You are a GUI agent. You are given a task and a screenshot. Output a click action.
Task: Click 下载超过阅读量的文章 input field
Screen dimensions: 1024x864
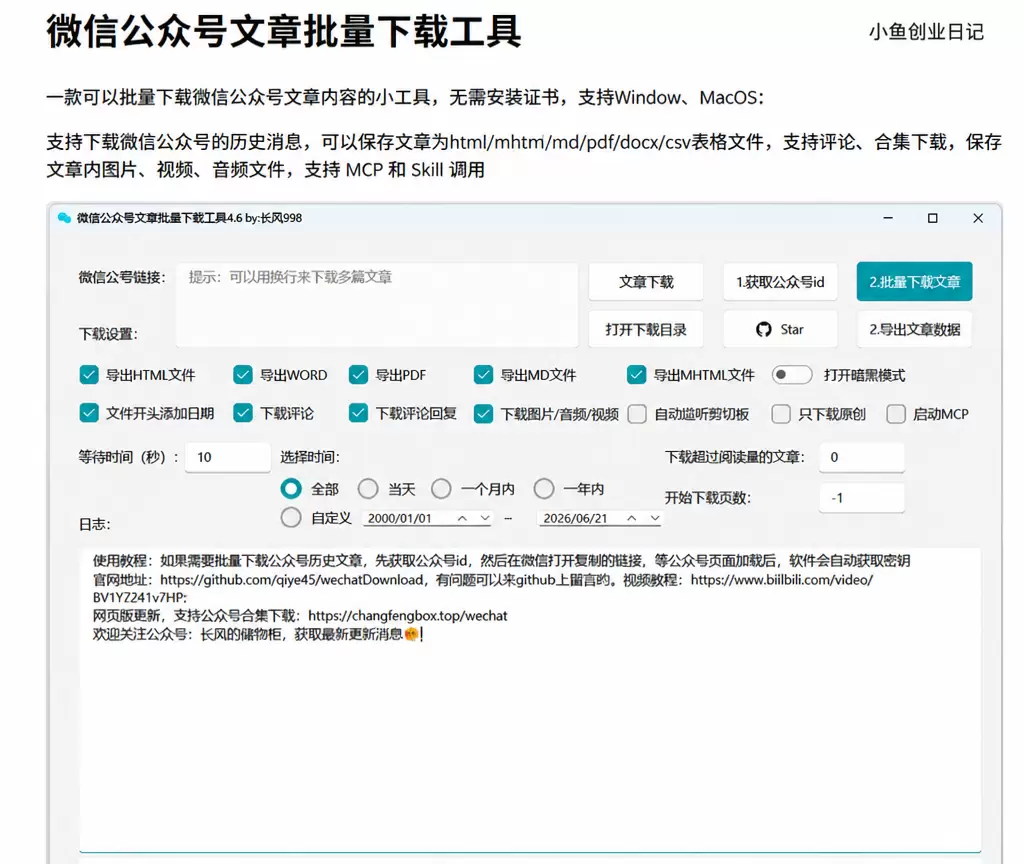point(862,457)
